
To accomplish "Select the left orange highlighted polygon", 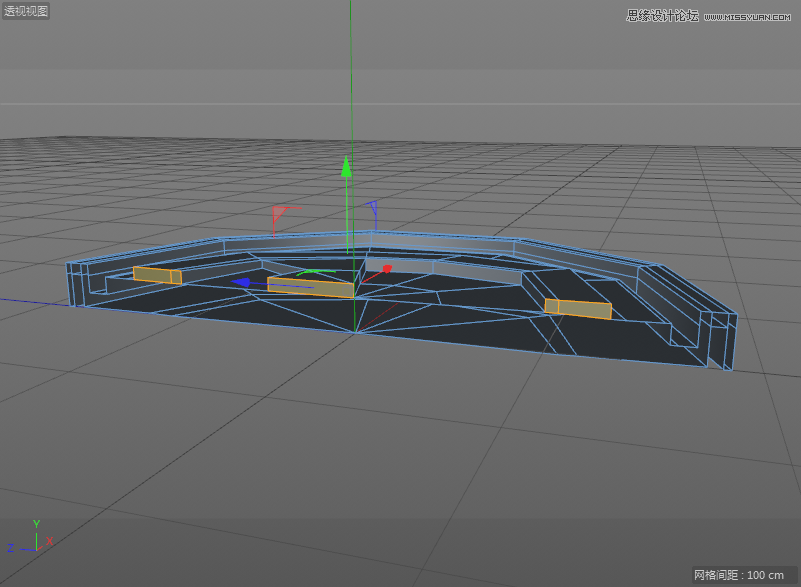I will coord(157,275).
